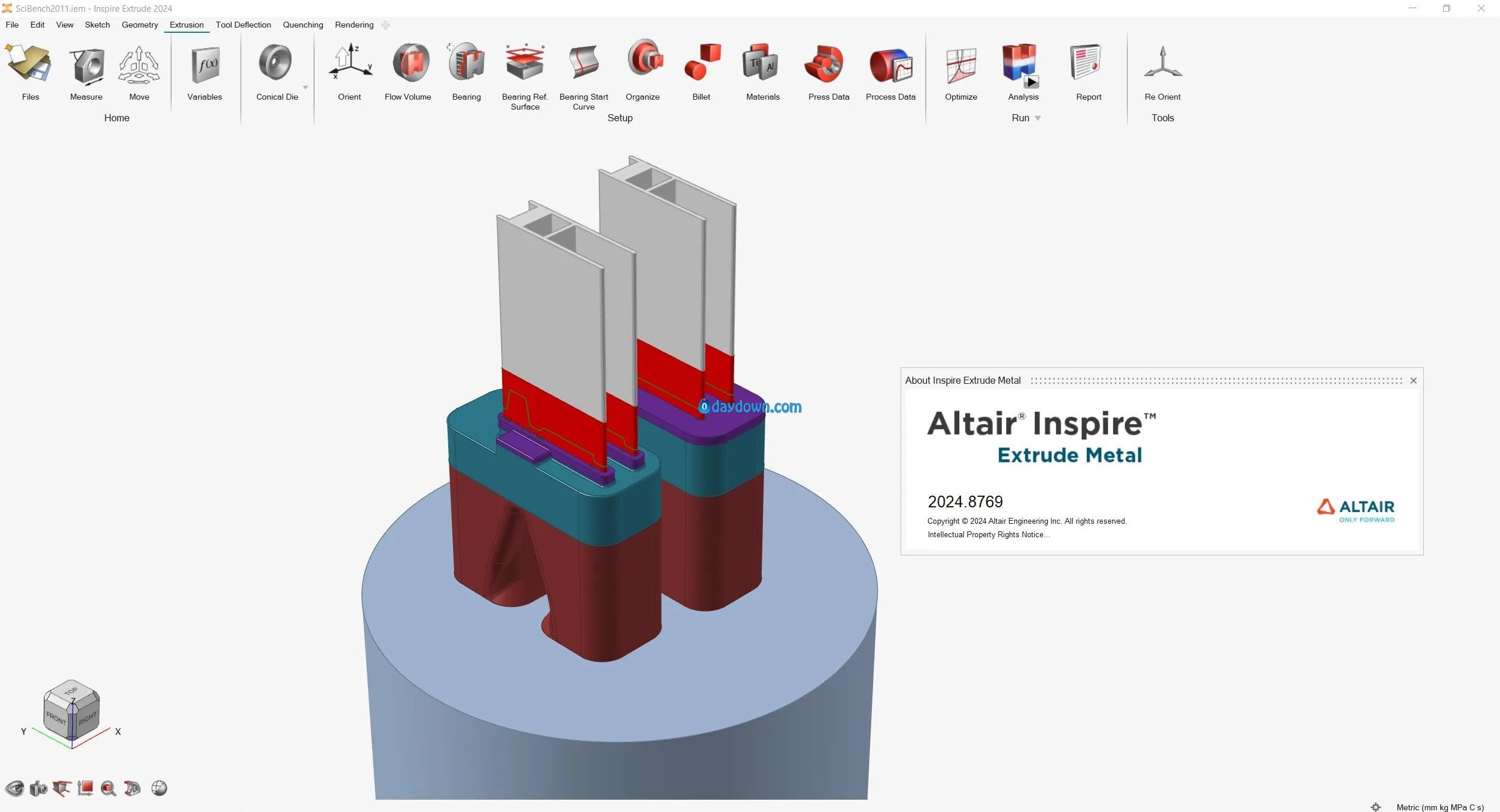Click the FRONT face of view cube
The height and width of the screenshot is (812, 1500).
(x=57, y=717)
